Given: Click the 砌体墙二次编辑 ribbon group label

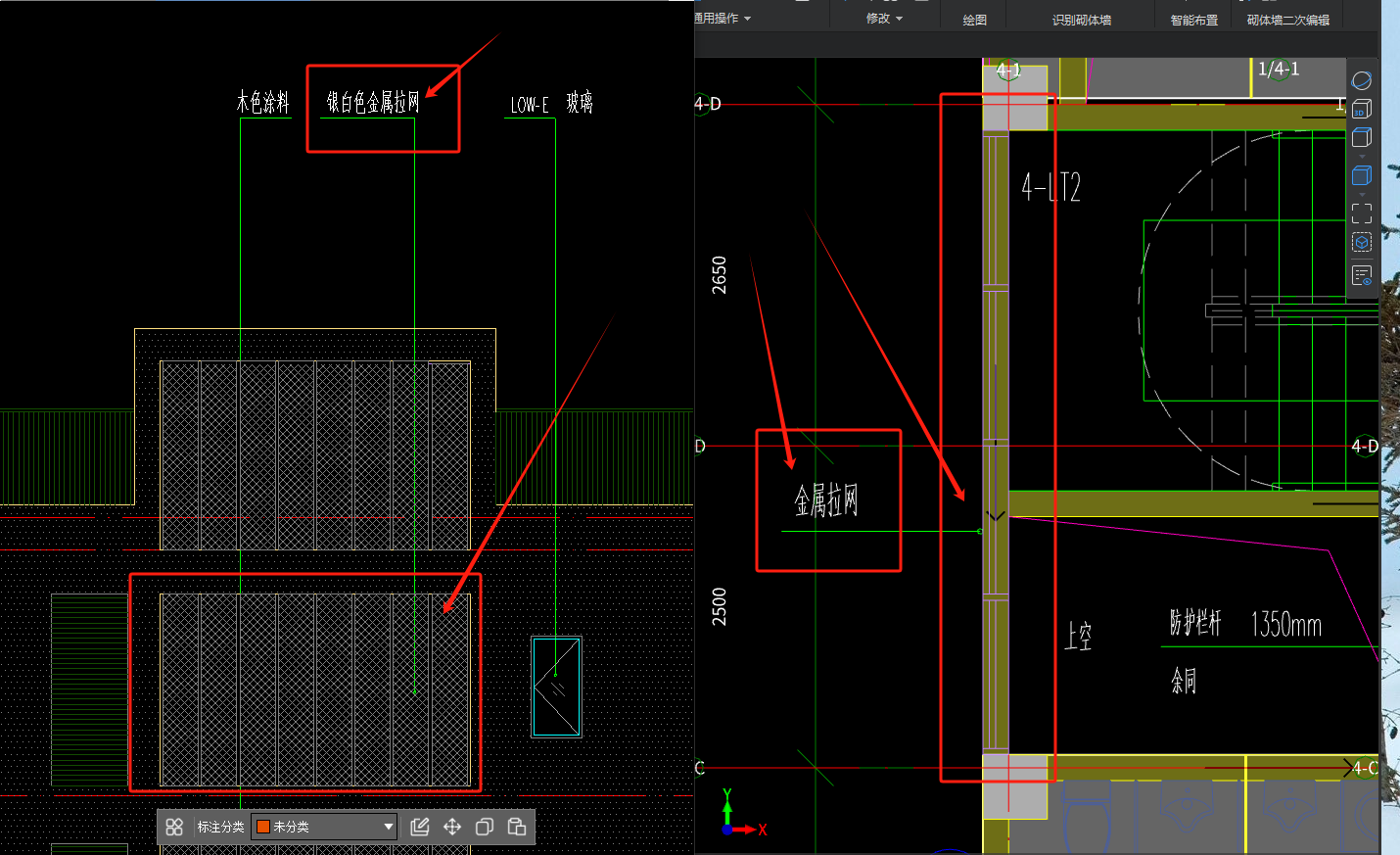Looking at the screenshot, I should [1288, 20].
